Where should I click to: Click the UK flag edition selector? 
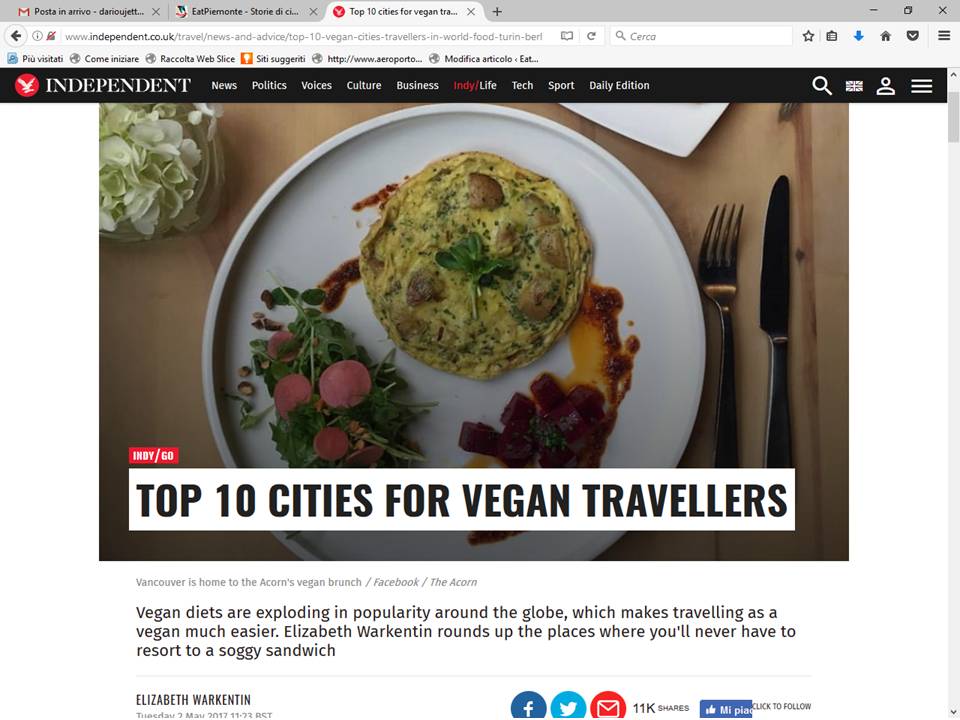[854, 86]
